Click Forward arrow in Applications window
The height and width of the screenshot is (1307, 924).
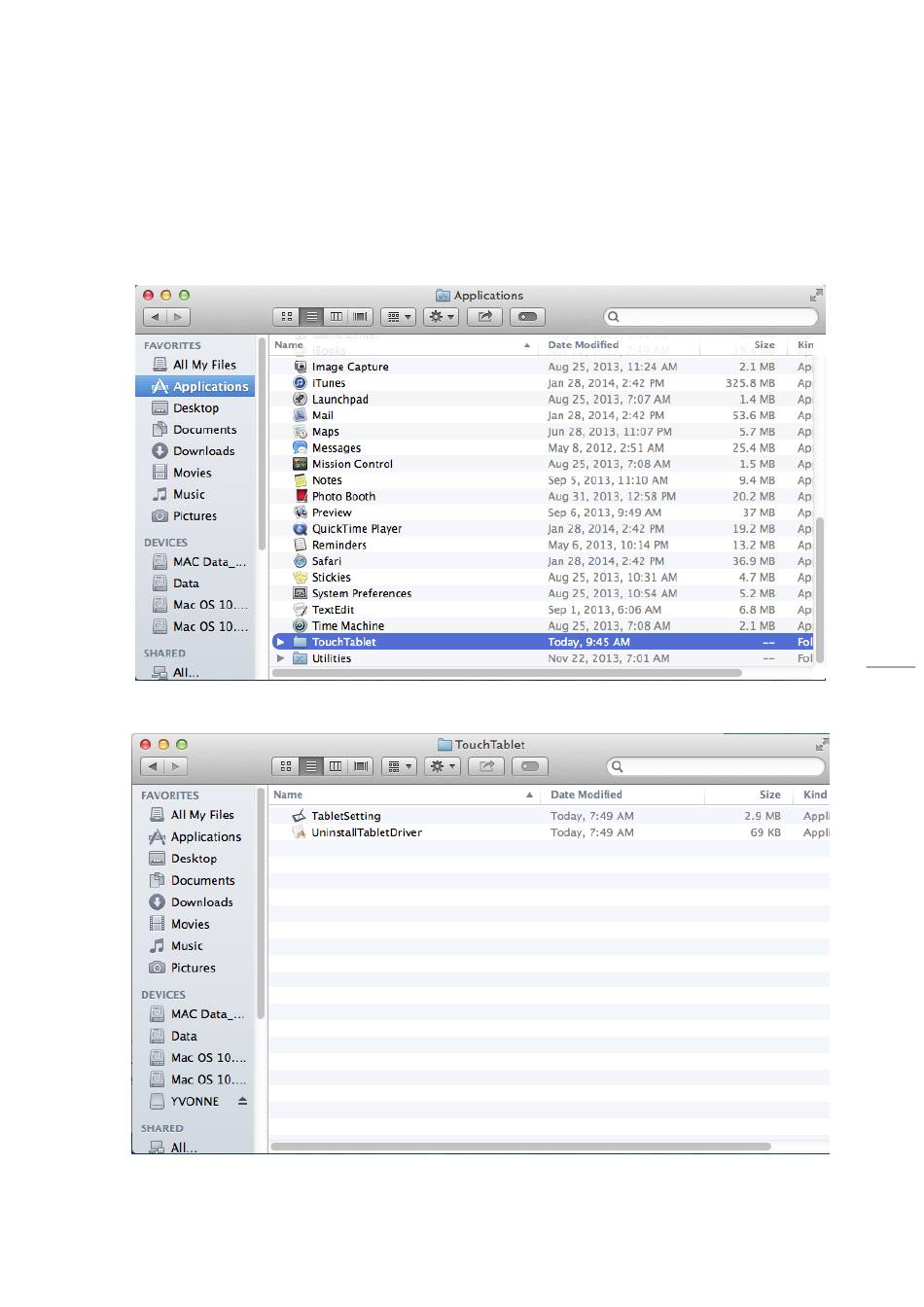click(178, 317)
